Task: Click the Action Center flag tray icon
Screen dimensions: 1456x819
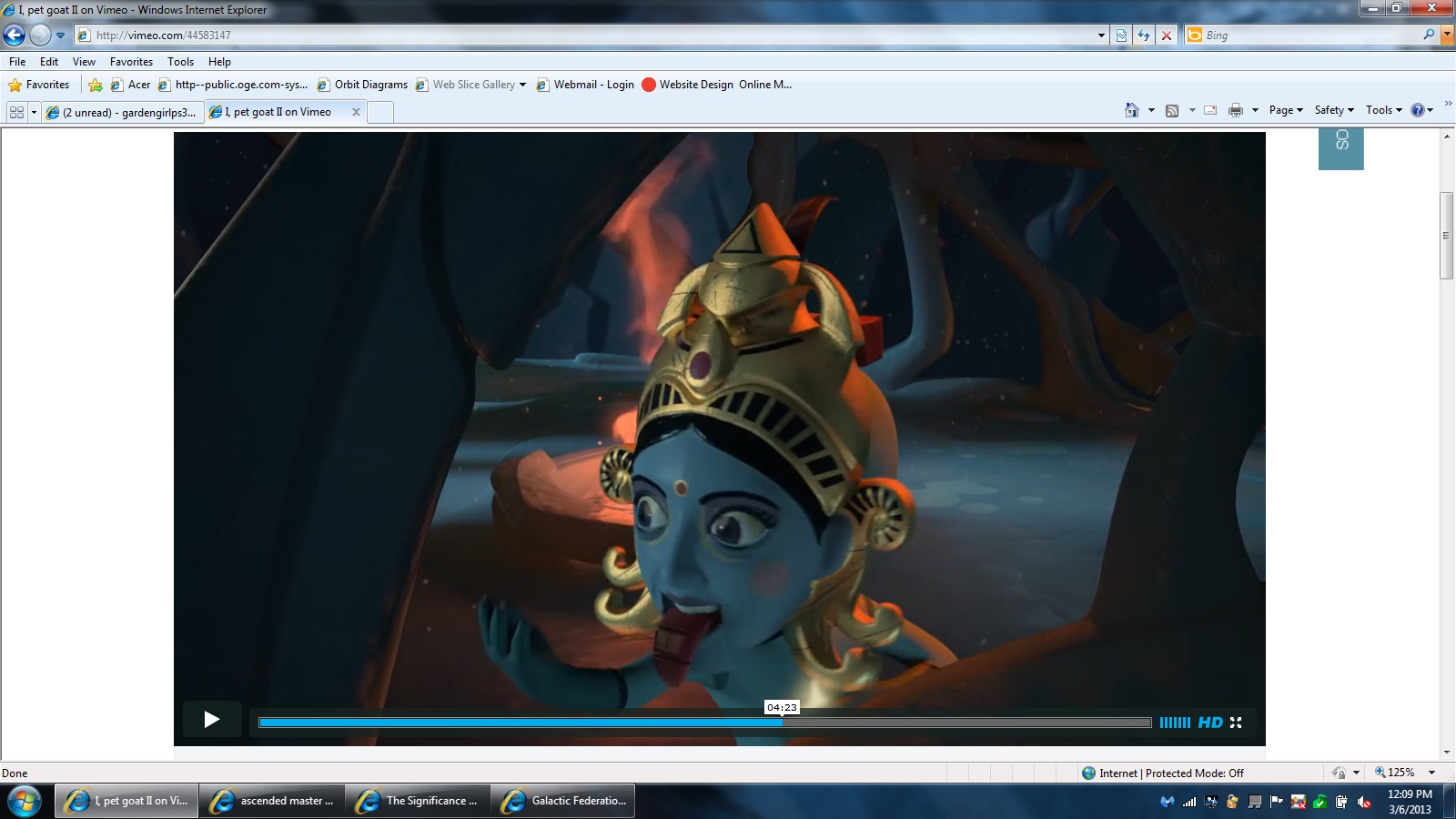Action: pos(1276,802)
